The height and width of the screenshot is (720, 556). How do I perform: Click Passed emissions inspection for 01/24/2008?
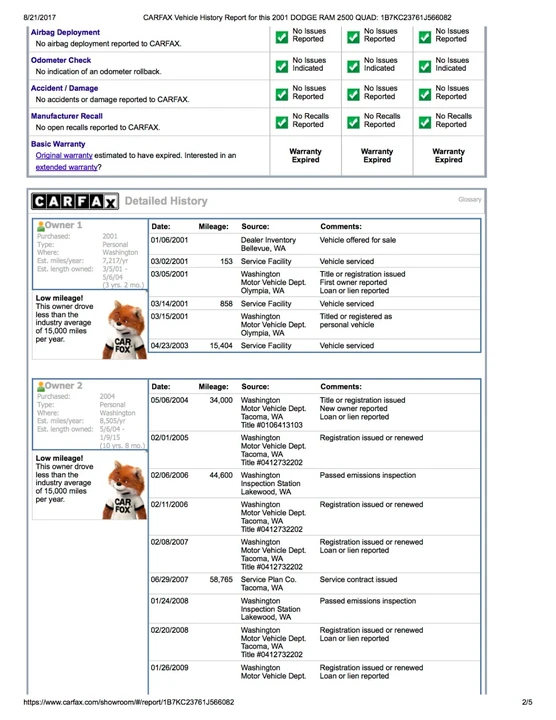[368, 601]
